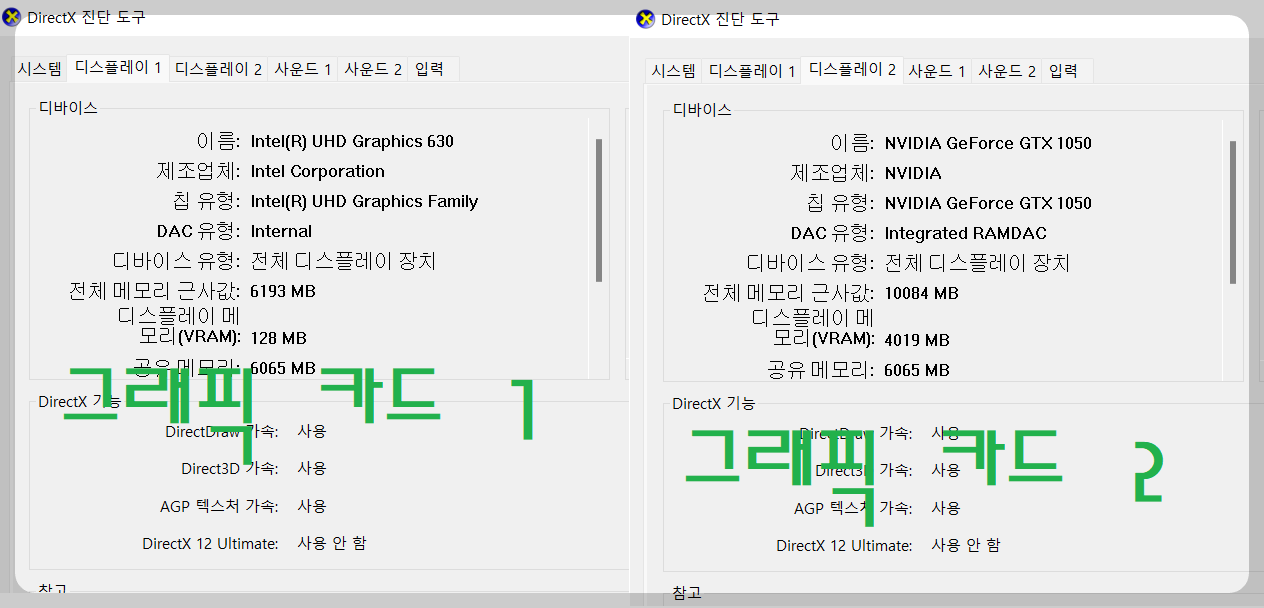Click the 사용 안 함 value in left window
Viewport: 1264px width, 608px height.
pos(331,543)
